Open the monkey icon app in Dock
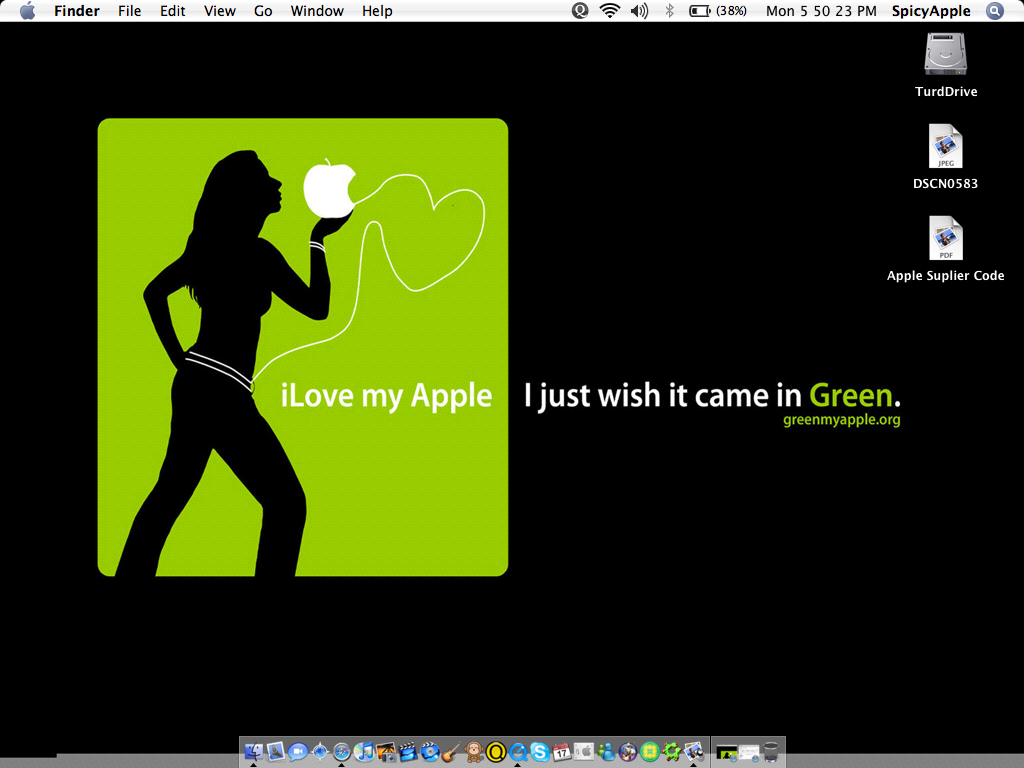 (474, 752)
